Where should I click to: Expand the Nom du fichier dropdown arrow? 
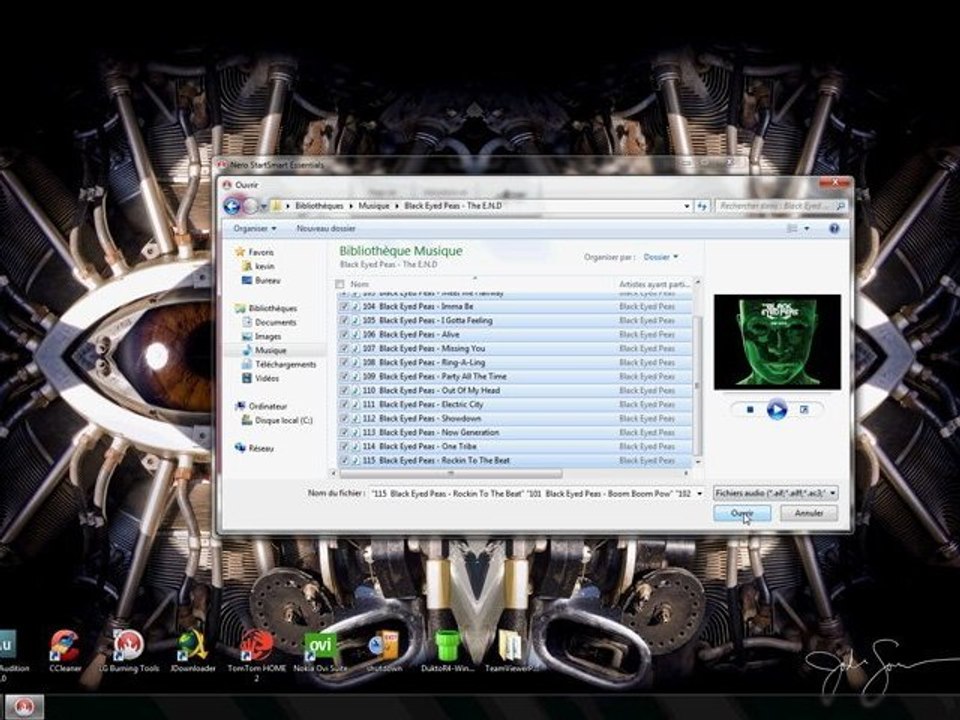click(699, 493)
